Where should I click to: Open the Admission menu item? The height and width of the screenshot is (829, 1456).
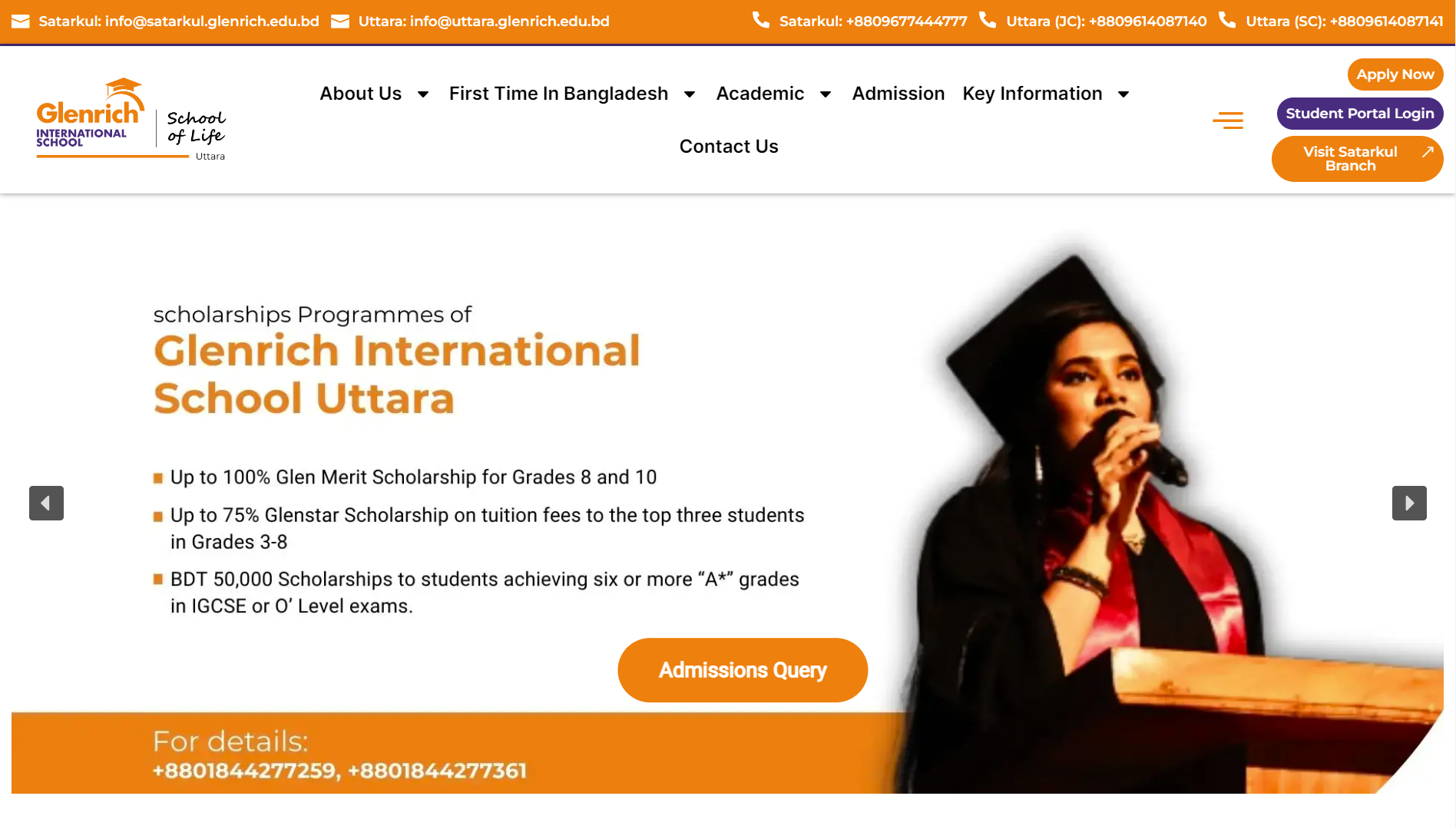tap(898, 94)
